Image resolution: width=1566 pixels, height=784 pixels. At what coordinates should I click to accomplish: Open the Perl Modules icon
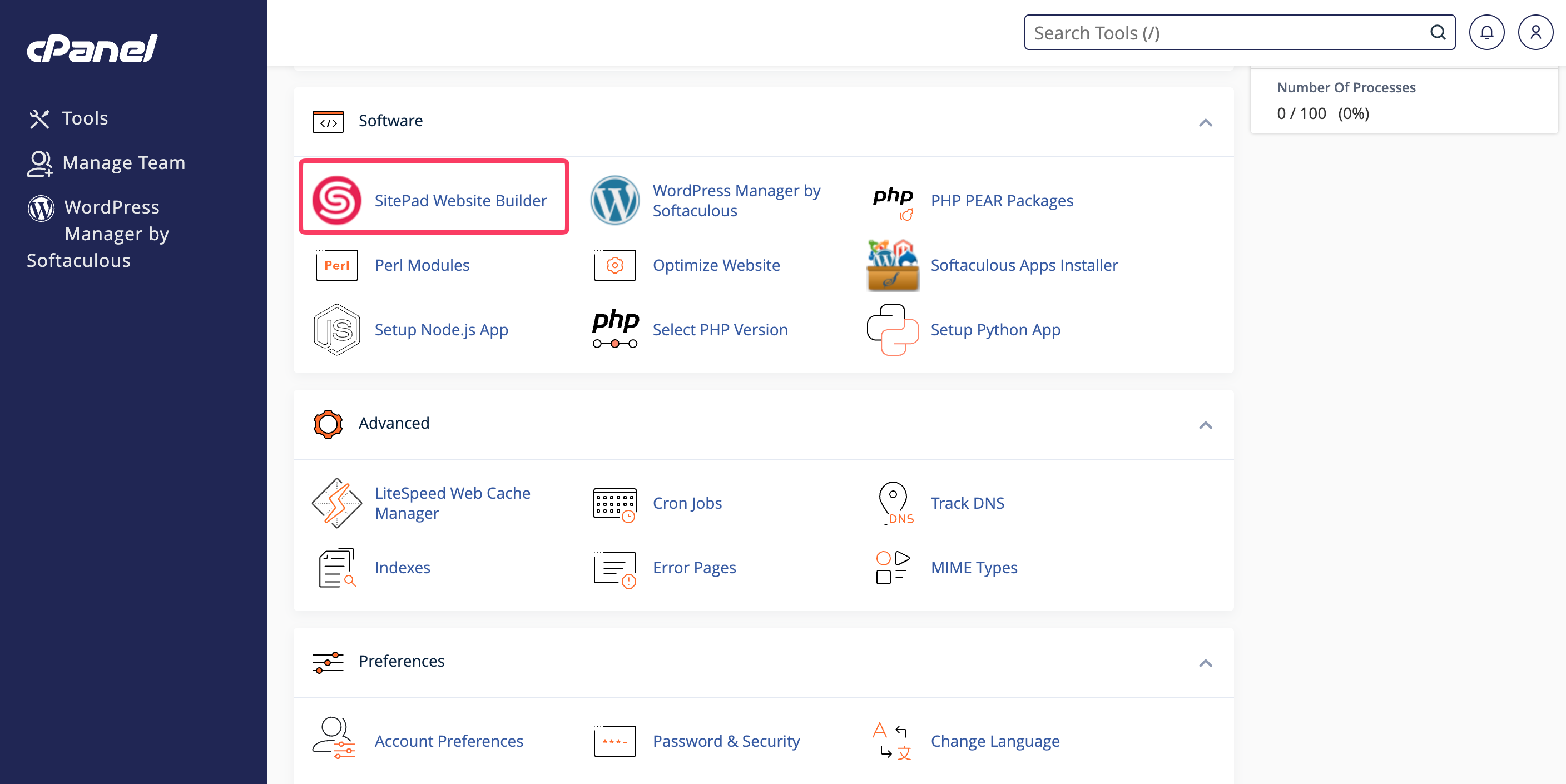tap(337, 265)
